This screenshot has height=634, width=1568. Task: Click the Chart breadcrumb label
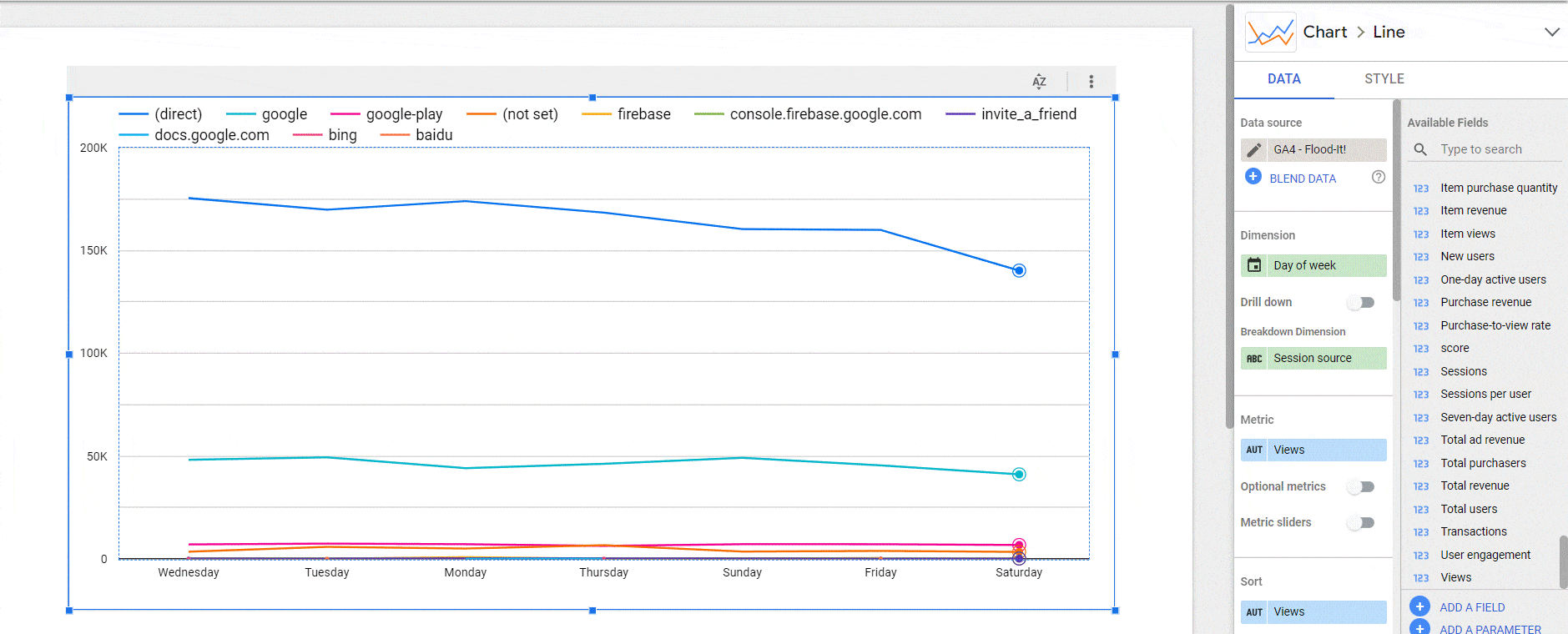pyautogui.click(x=1325, y=32)
